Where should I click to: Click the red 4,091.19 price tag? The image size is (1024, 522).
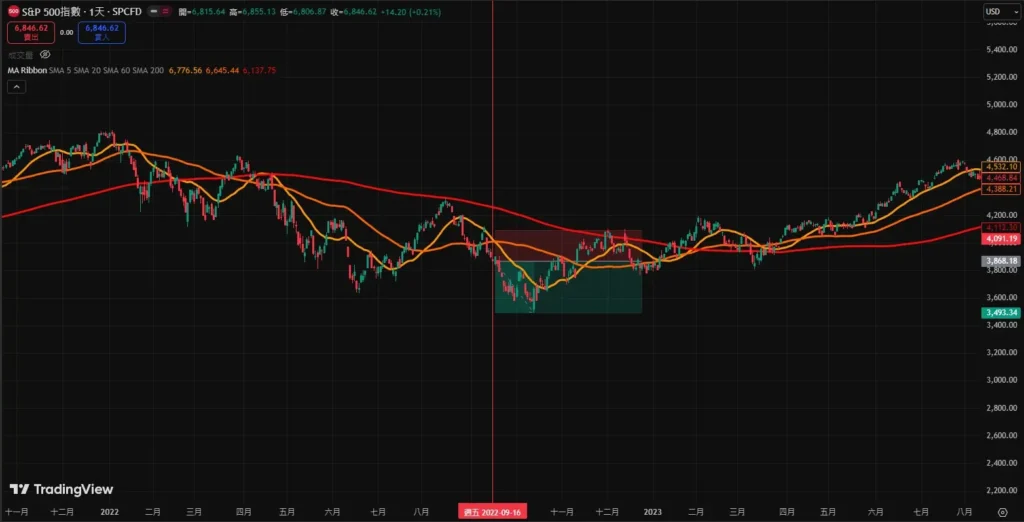click(1000, 239)
